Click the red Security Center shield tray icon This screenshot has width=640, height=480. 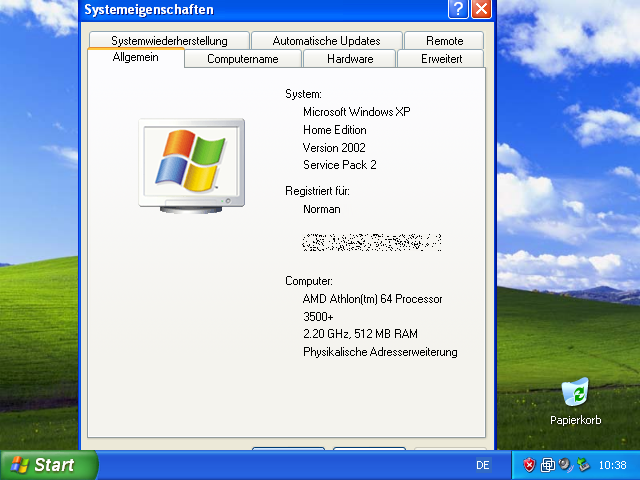tap(530, 465)
